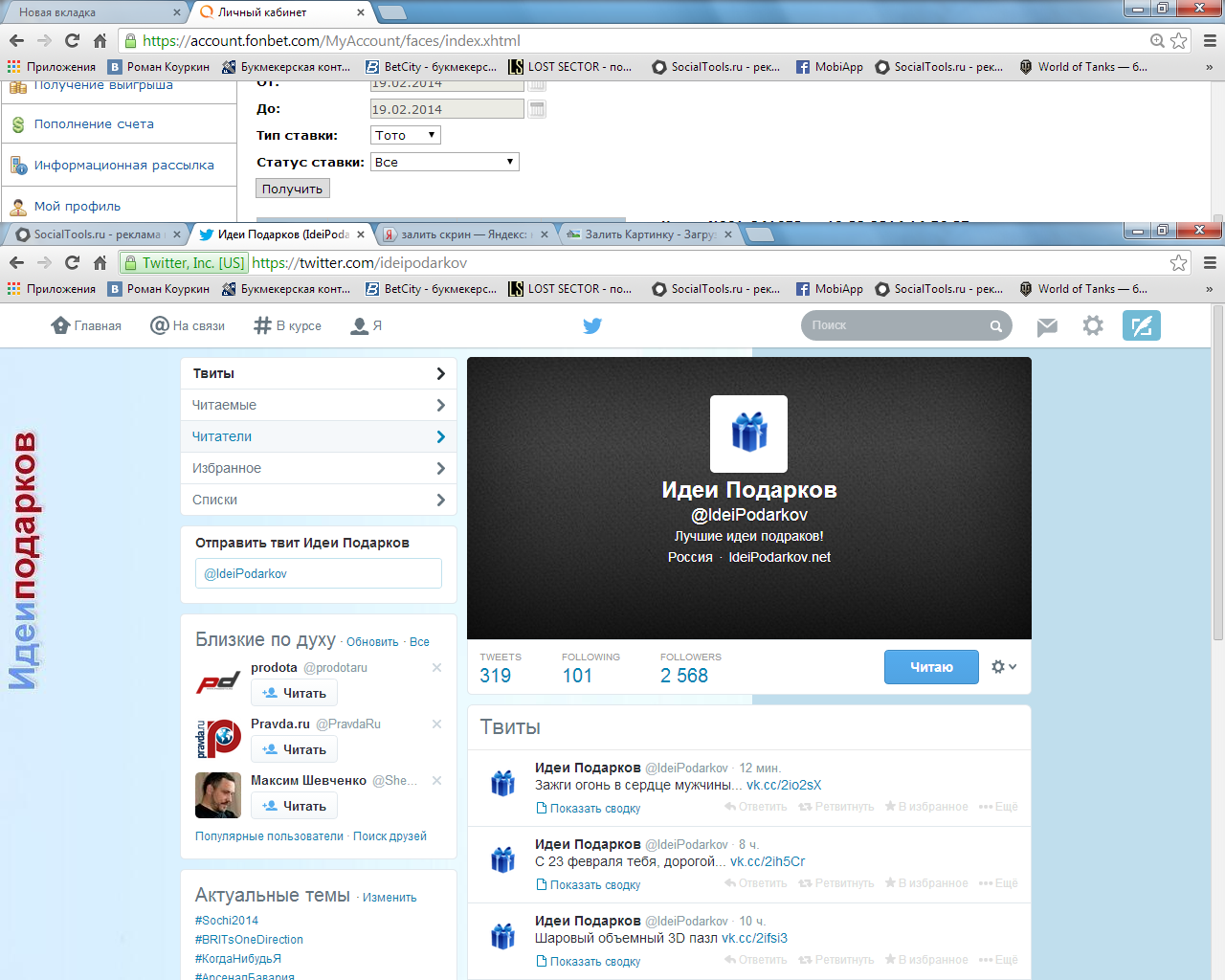The width and height of the screenshot is (1225, 980).
Task: Click Pravda.ru avatar logo
Action: click(x=218, y=739)
